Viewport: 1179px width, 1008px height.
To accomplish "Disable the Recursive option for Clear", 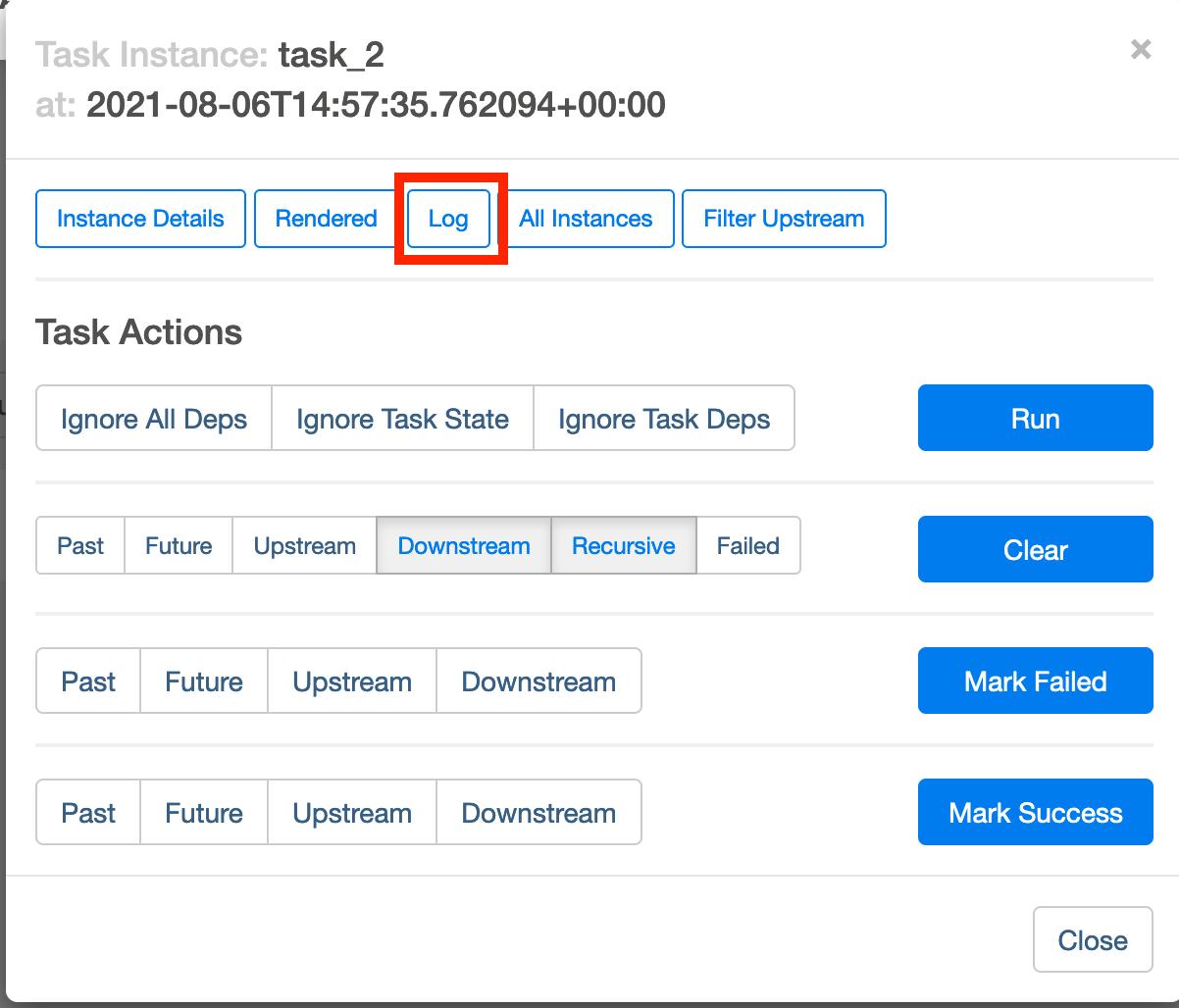I will point(624,546).
